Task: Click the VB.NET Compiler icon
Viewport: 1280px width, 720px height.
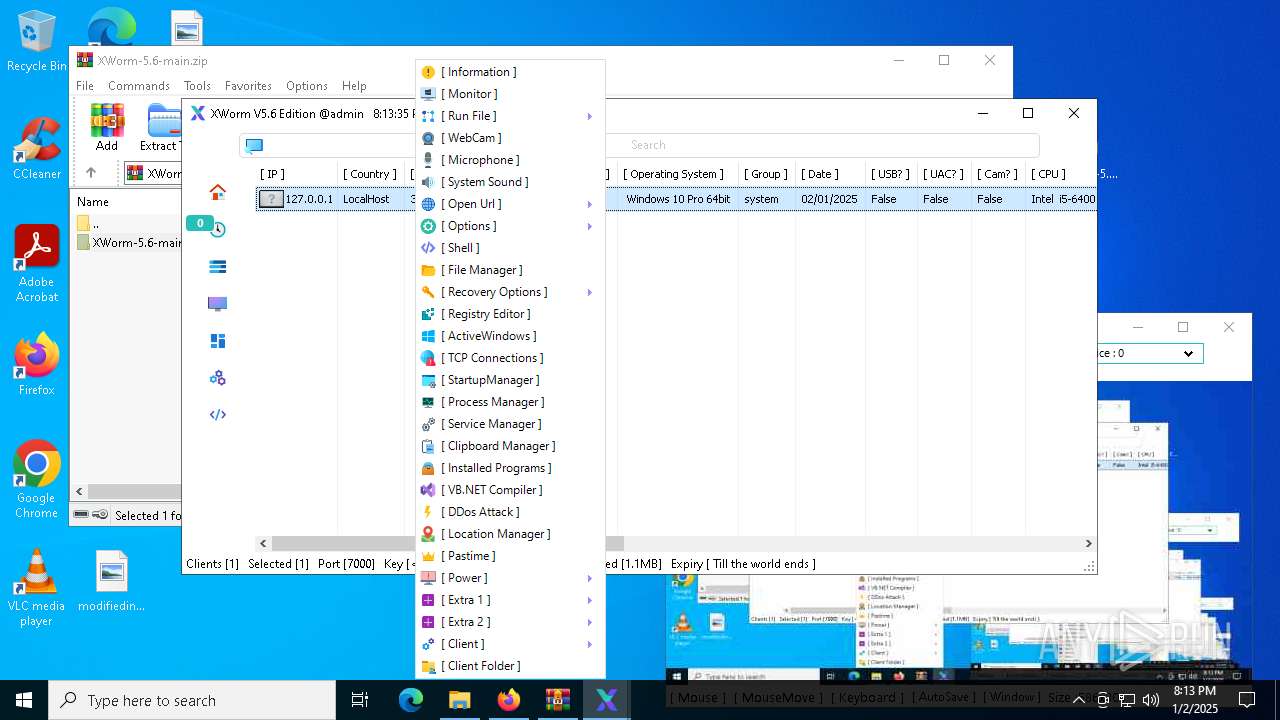Action: pos(428,490)
